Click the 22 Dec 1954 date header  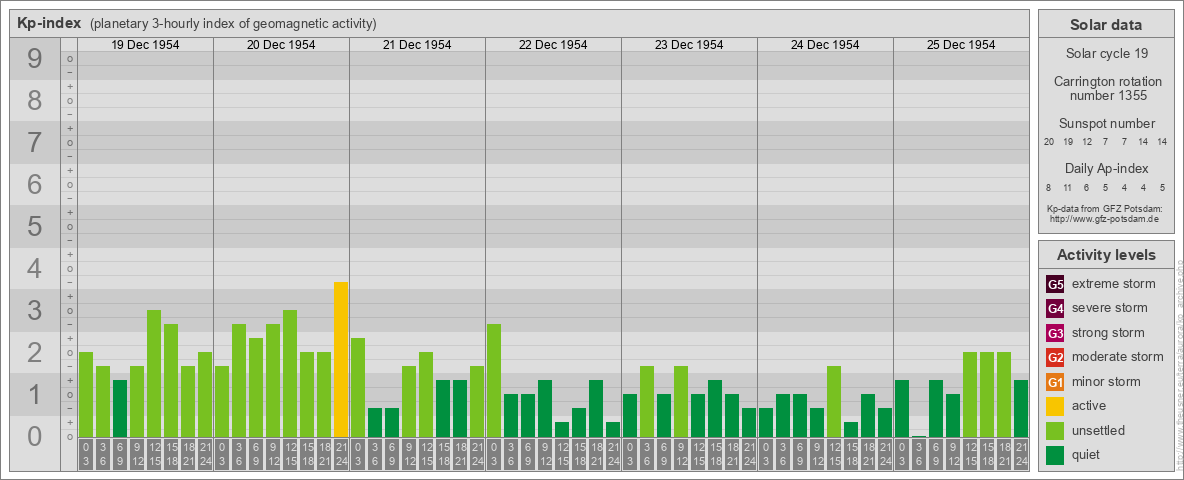[553, 45]
